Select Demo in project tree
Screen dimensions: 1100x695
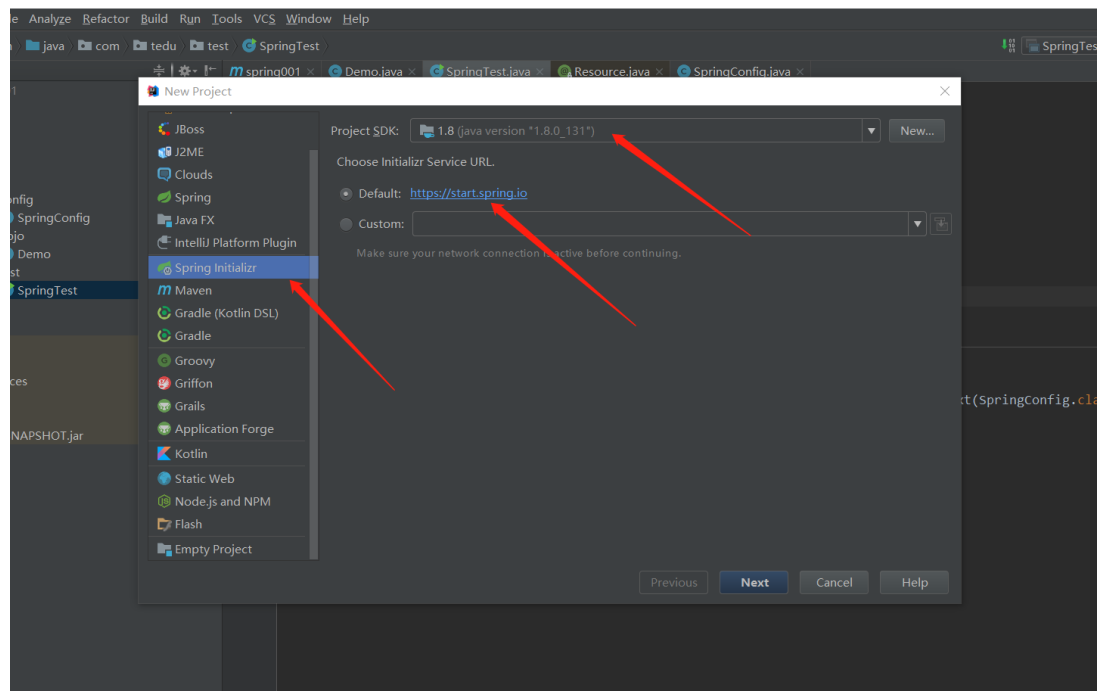[33, 254]
